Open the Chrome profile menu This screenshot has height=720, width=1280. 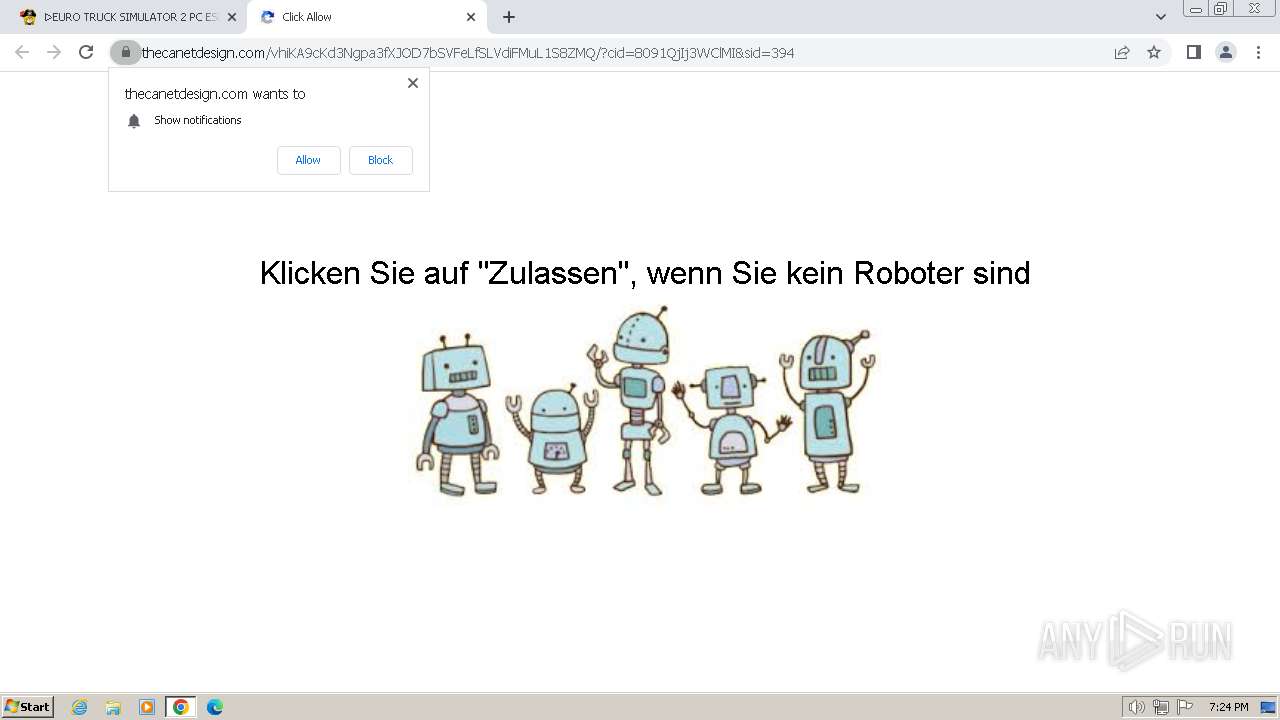pyautogui.click(x=1226, y=52)
